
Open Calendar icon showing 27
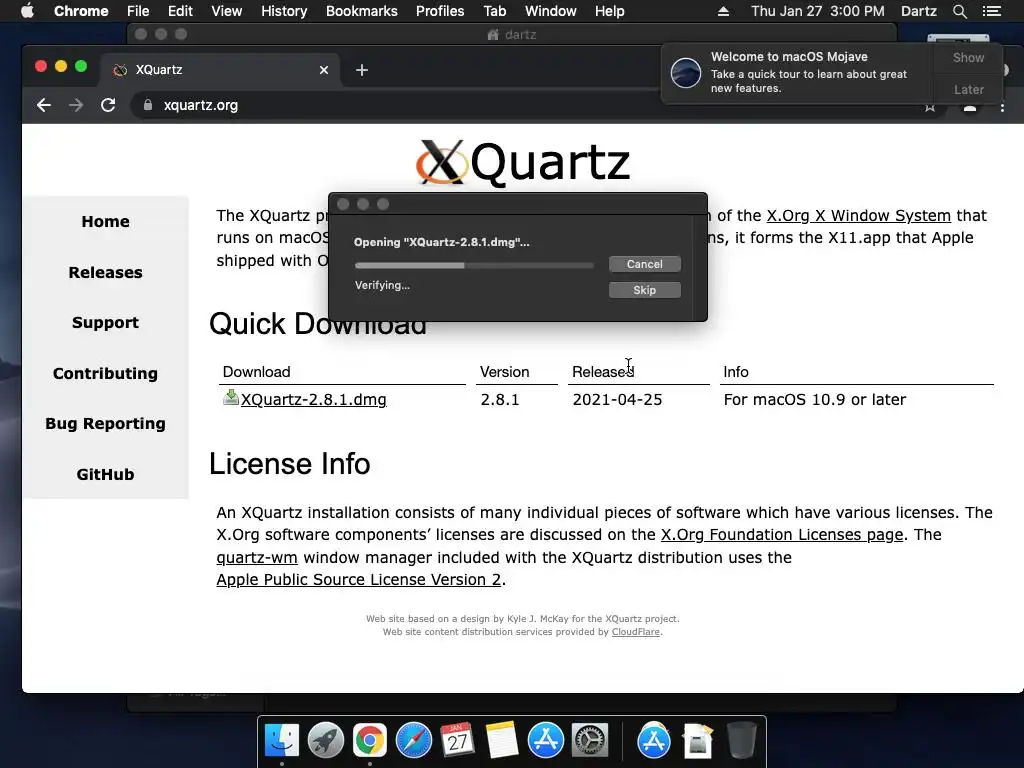coord(457,741)
